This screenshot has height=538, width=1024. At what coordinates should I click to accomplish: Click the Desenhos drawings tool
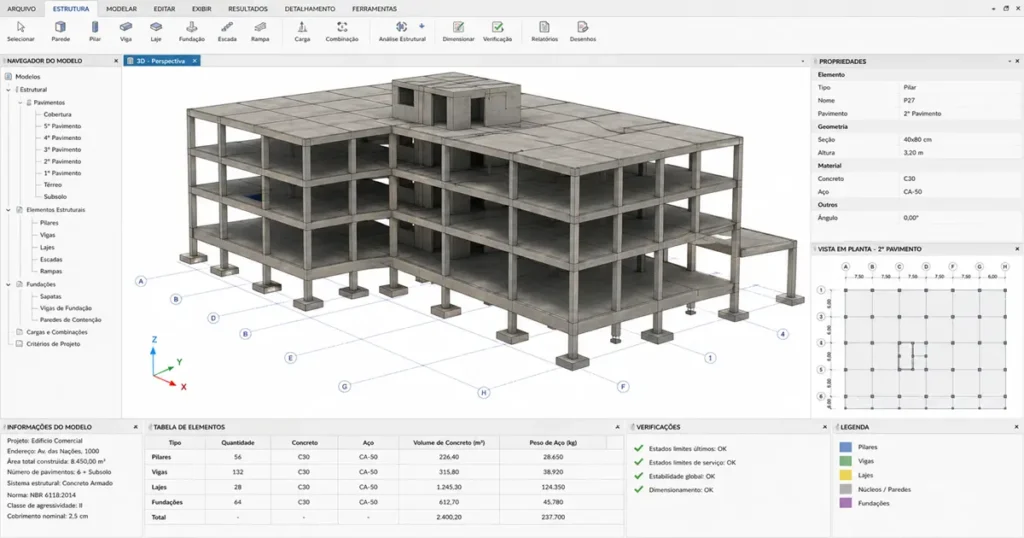click(x=583, y=31)
